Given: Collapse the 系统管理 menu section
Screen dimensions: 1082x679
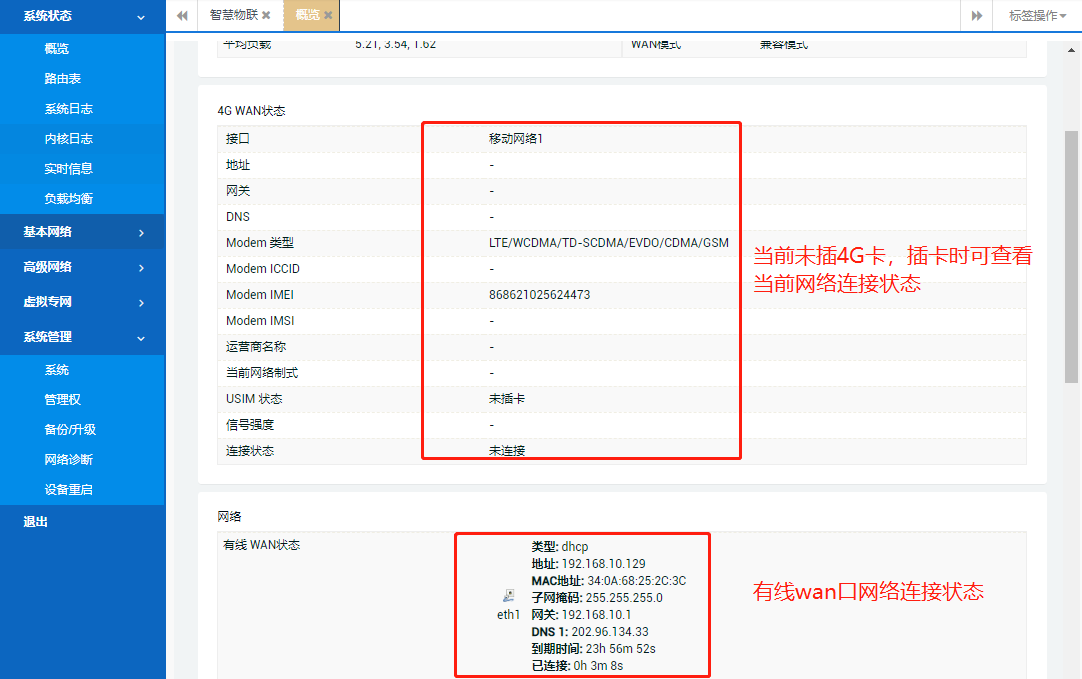Looking at the screenshot, I should click(82, 337).
